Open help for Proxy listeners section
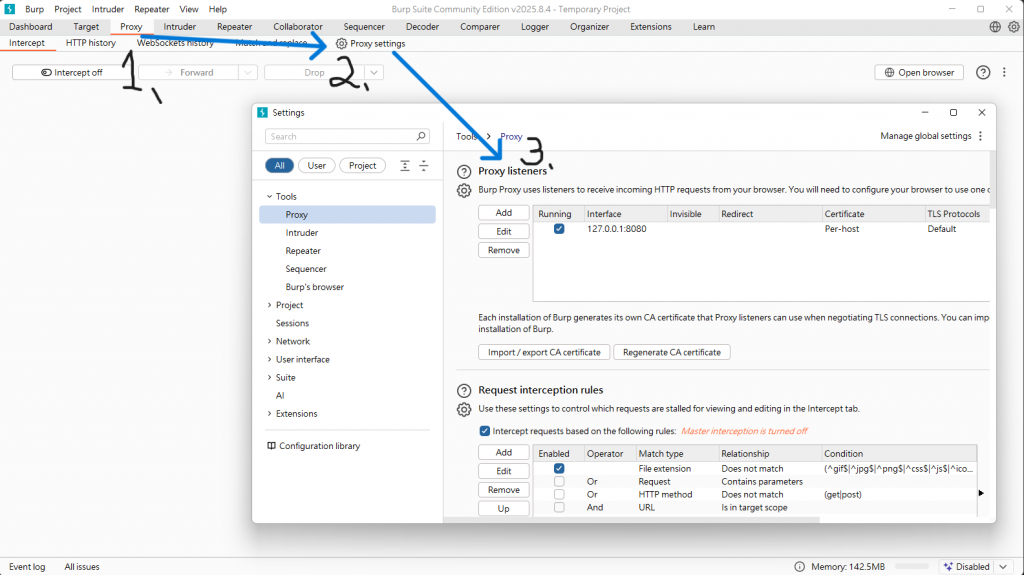The width and height of the screenshot is (1024, 575). coord(464,172)
